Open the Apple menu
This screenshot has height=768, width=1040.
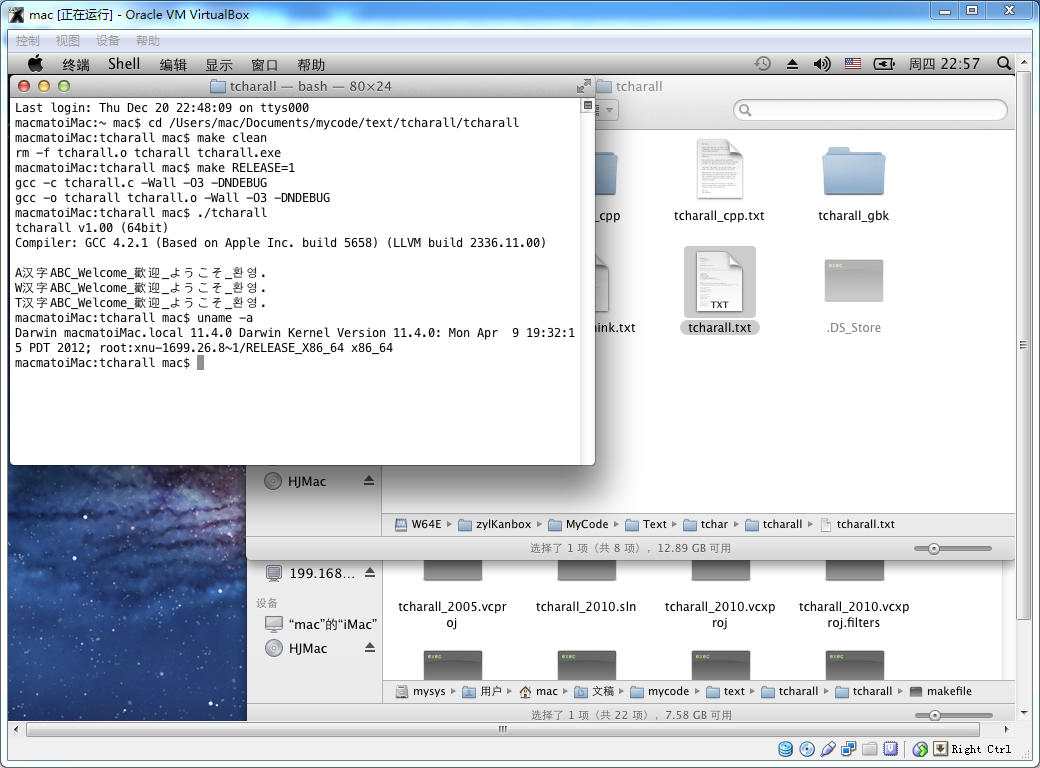click(x=36, y=64)
